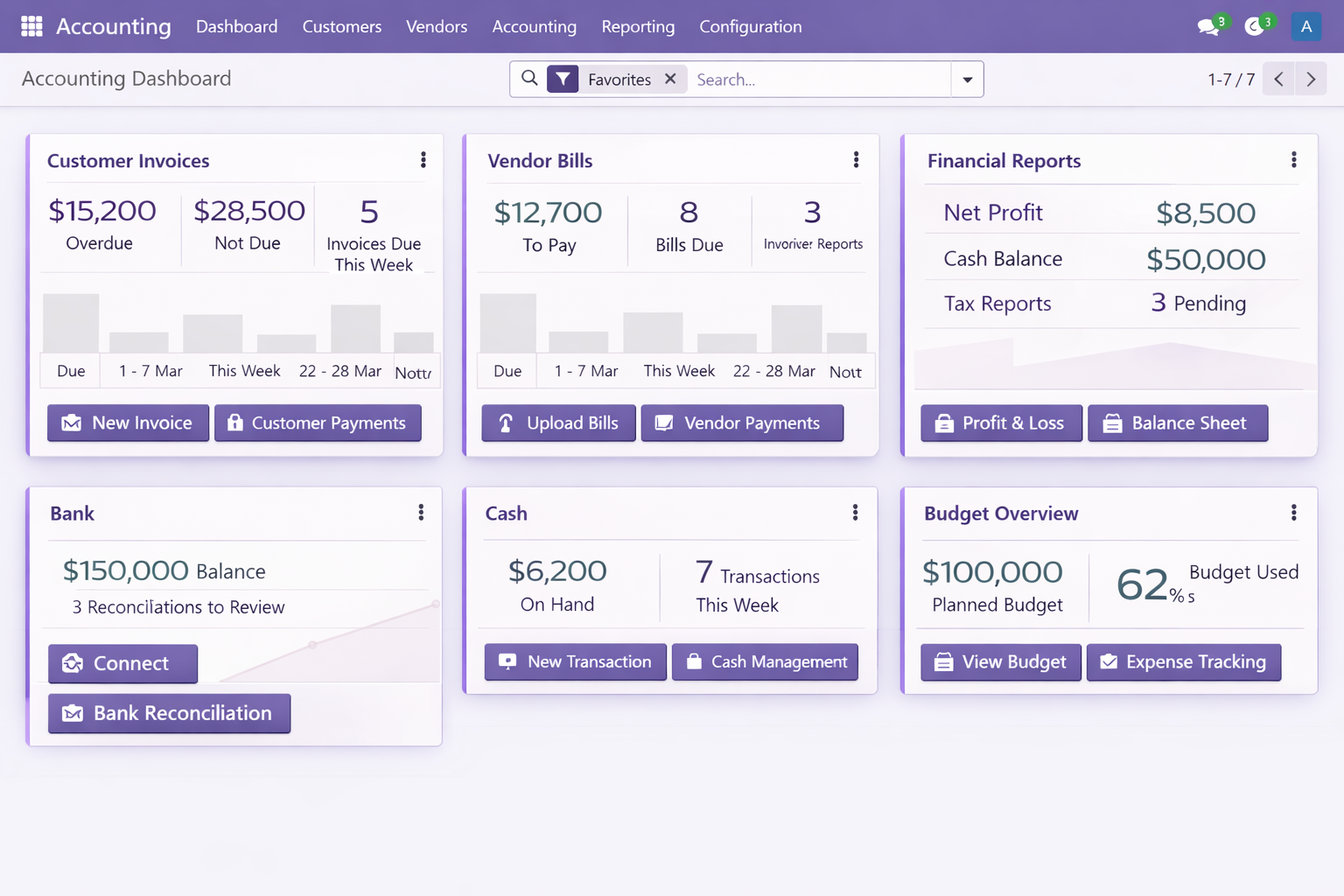The height and width of the screenshot is (896, 1344).
Task: Open the Profit & Loss report
Action: pos(1001,423)
